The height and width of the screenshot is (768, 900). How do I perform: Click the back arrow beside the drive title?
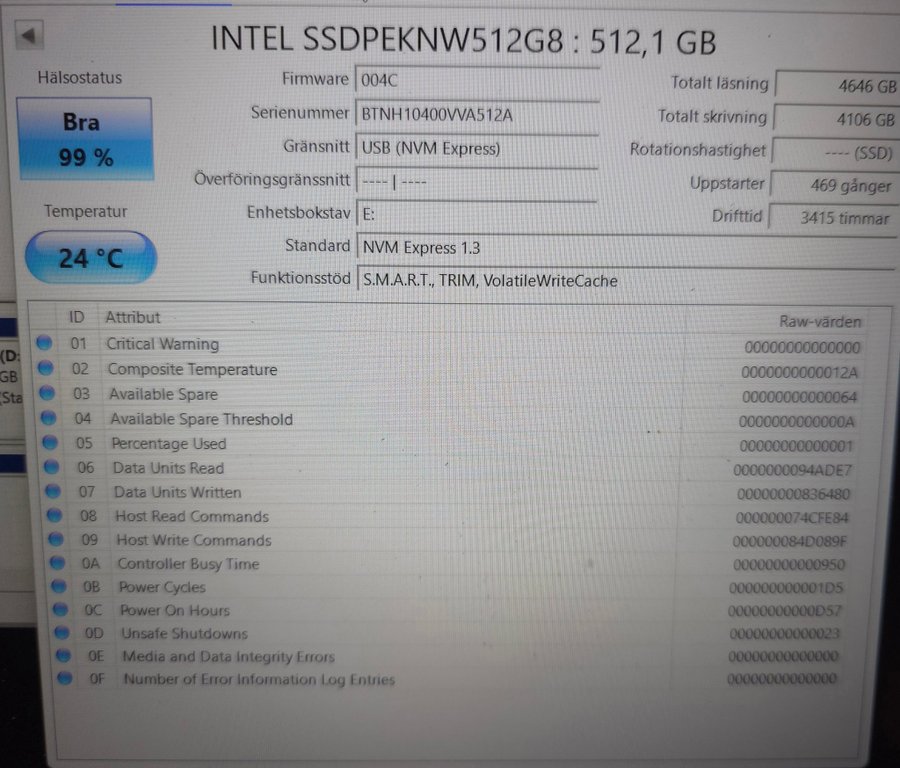(29, 36)
